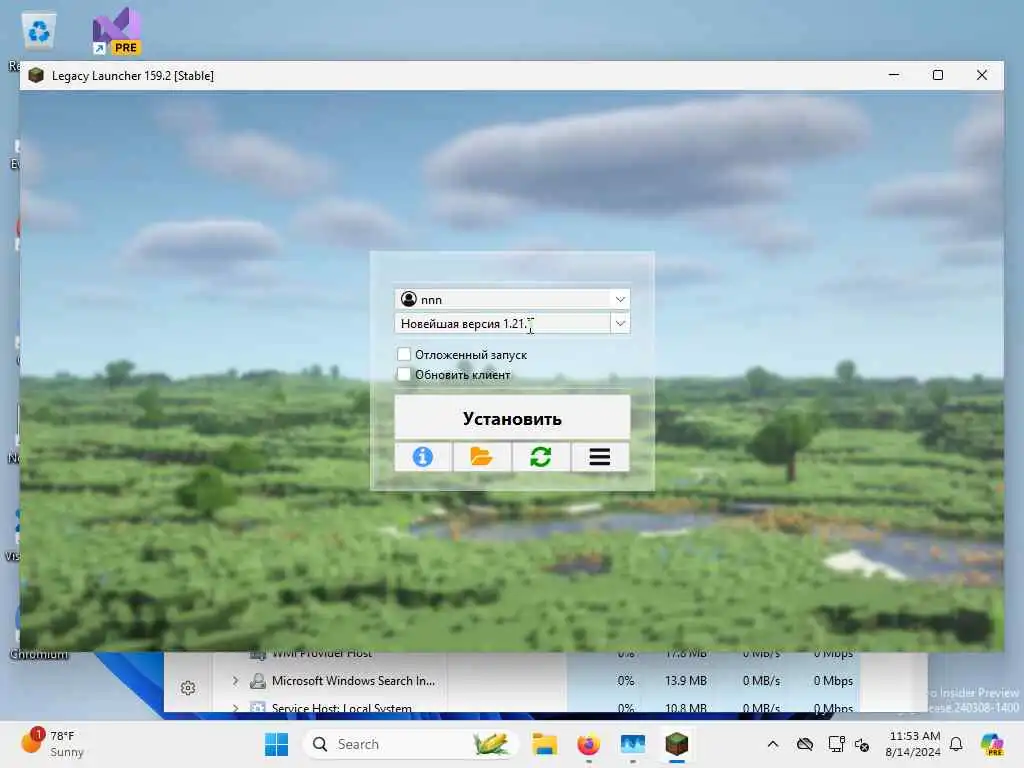Click the green refresh arrows button

[541, 456]
